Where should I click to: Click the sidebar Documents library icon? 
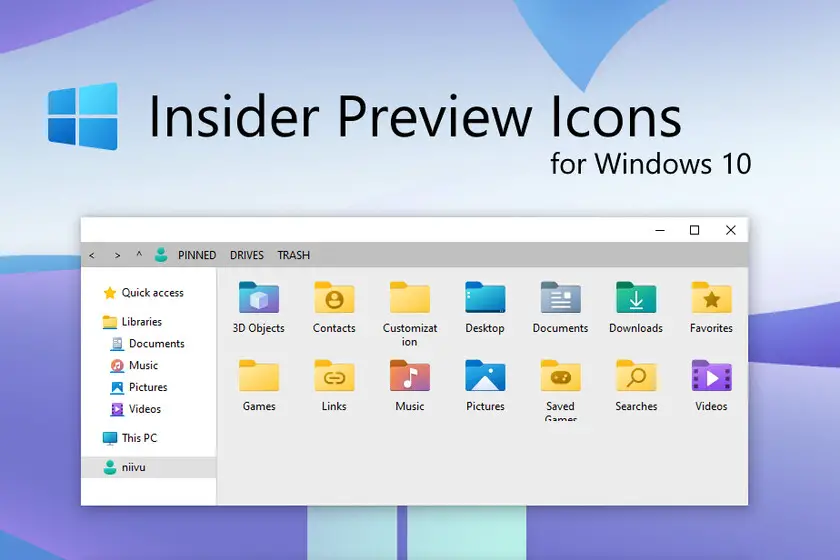pyautogui.click(x=117, y=344)
